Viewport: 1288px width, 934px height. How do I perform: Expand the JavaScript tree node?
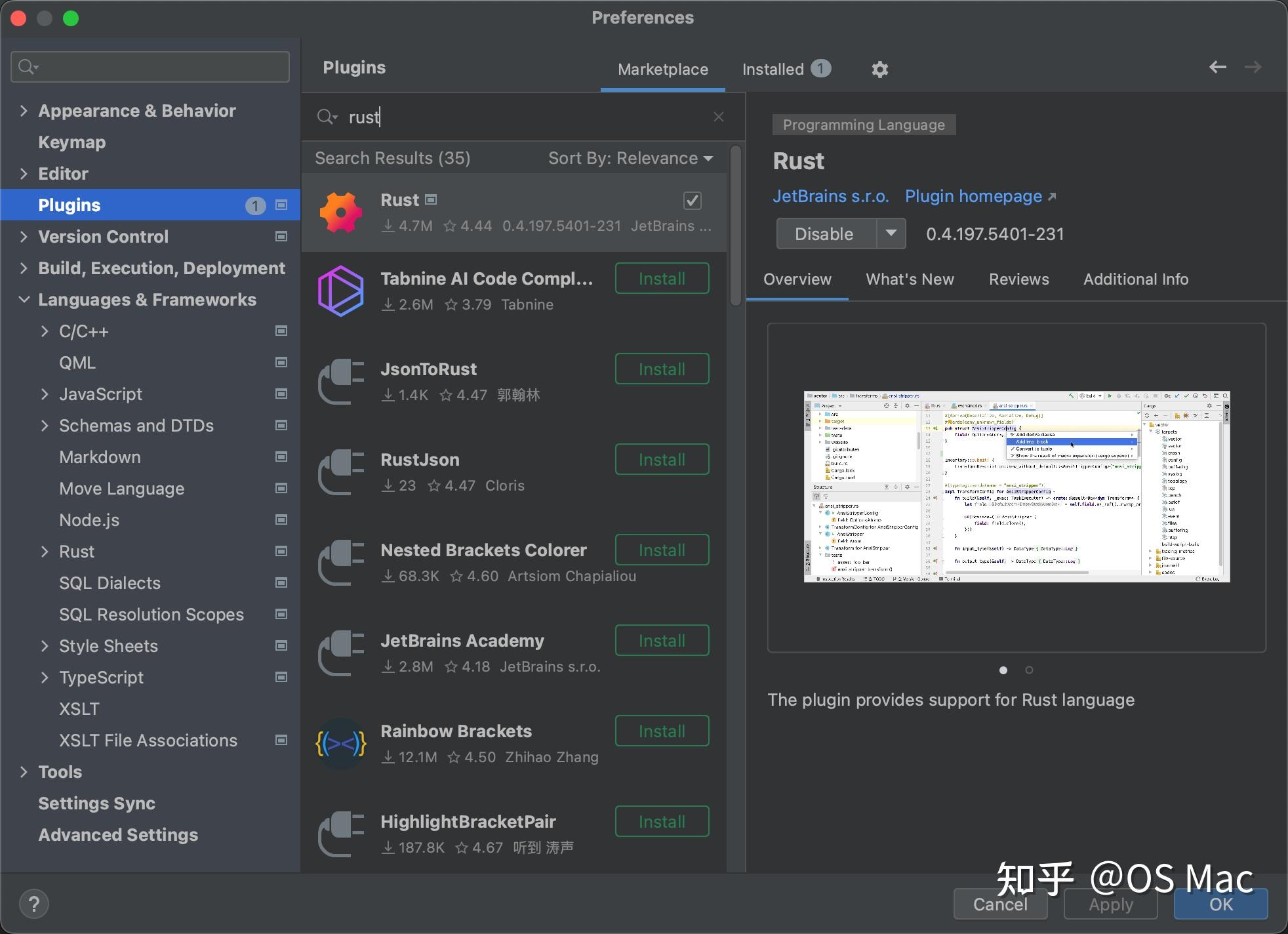[x=45, y=394]
